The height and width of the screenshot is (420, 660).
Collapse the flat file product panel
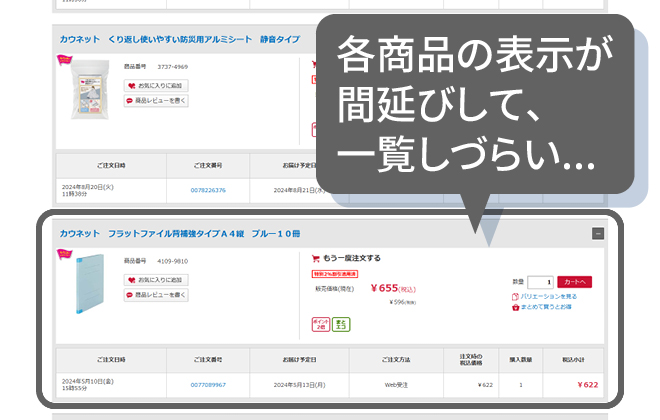pos(598,233)
